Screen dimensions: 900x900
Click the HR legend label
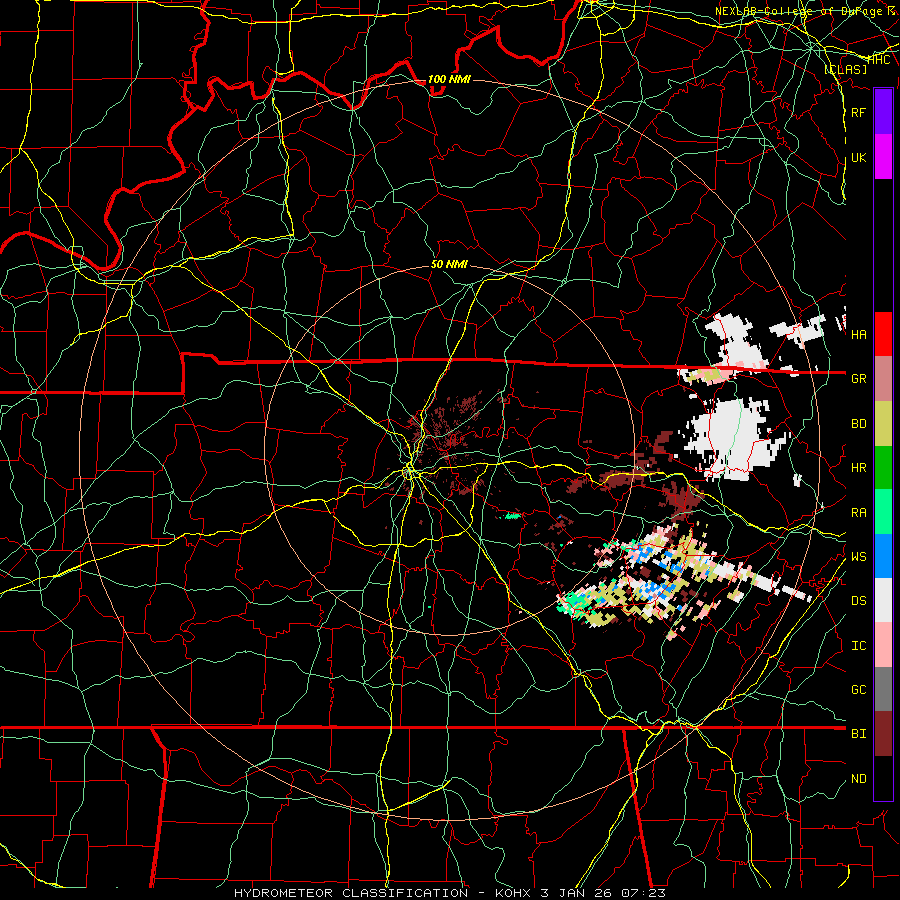pyautogui.click(x=858, y=468)
